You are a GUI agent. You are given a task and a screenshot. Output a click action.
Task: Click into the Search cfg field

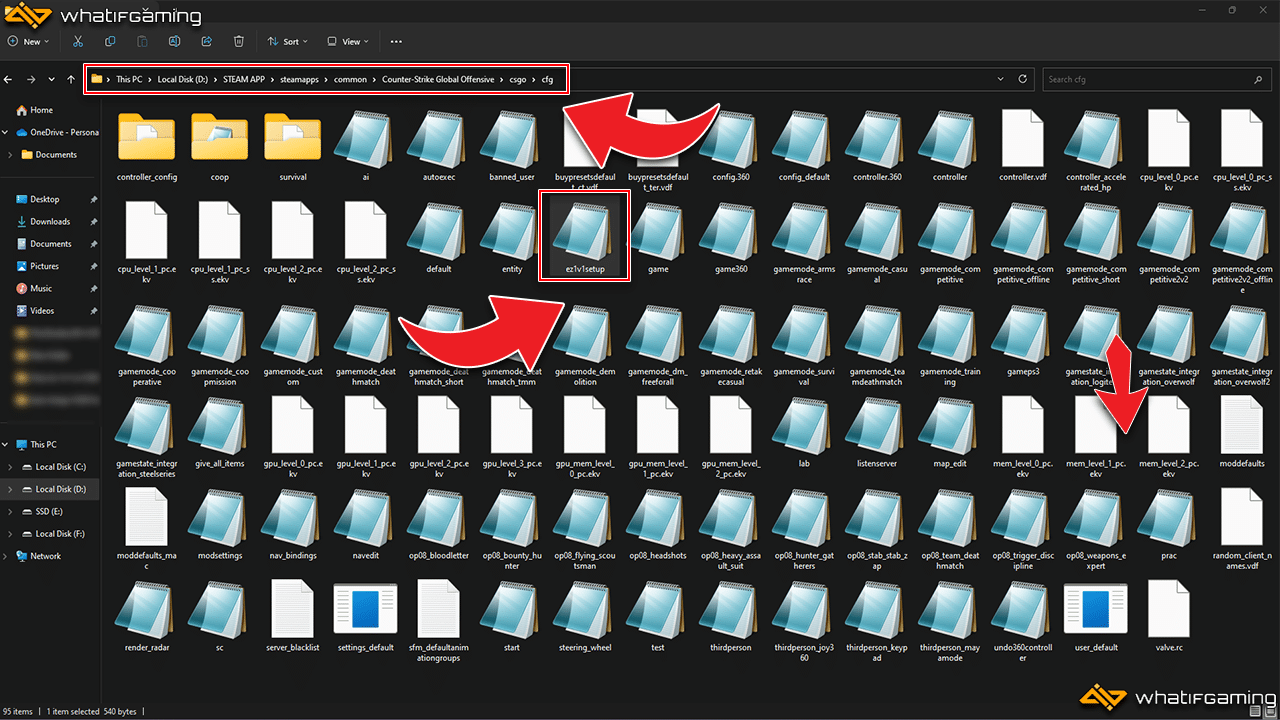pyautogui.click(x=1157, y=79)
